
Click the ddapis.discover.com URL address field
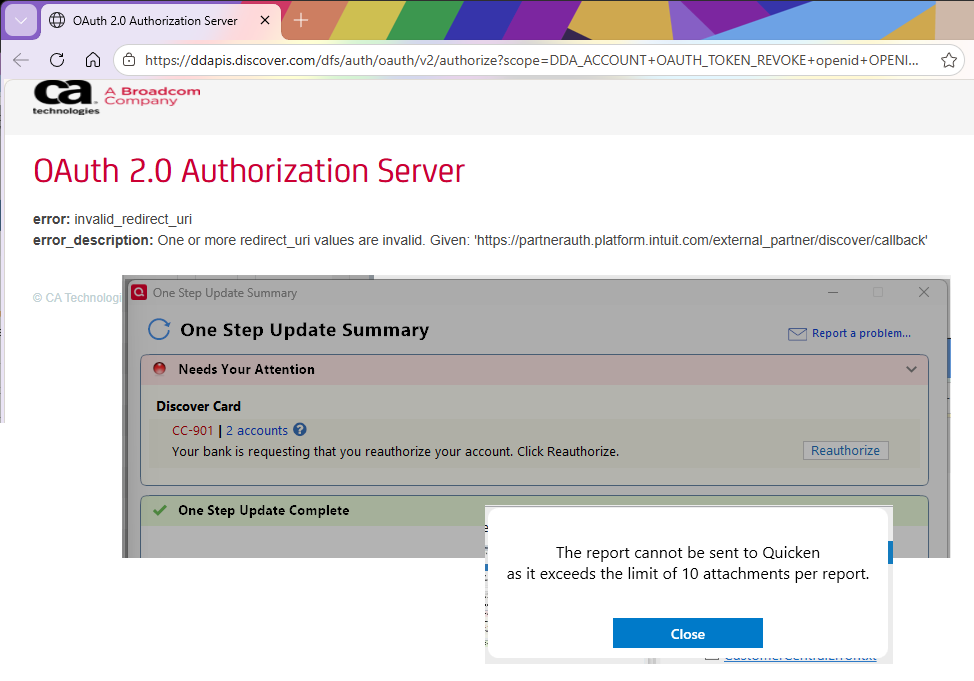pyautogui.click(x=531, y=60)
